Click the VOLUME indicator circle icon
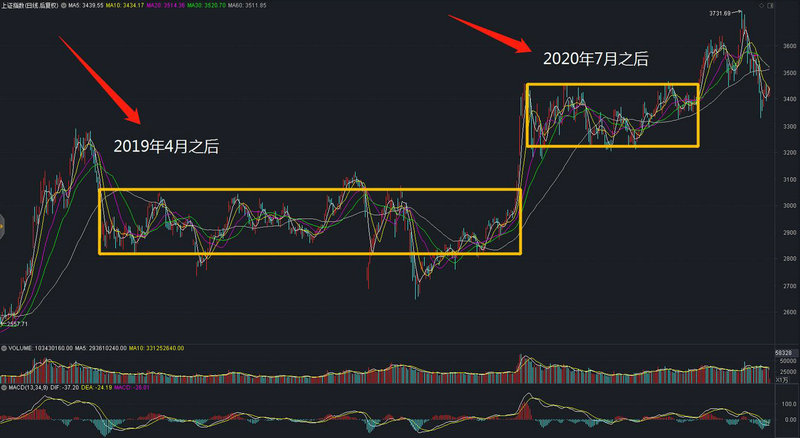The image size is (800, 438). point(4,347)
